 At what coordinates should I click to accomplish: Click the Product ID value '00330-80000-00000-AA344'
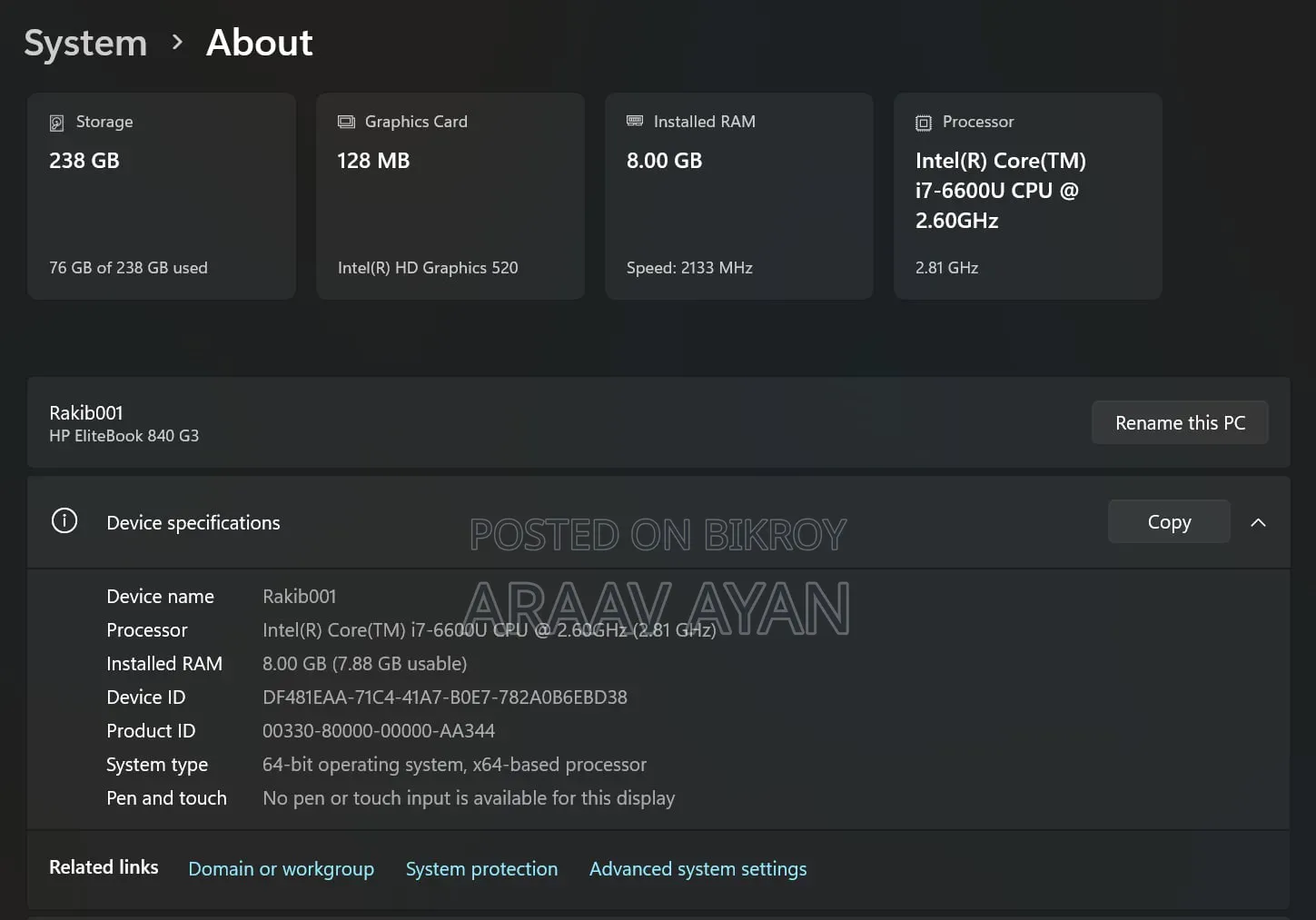[x=379, y=731]
